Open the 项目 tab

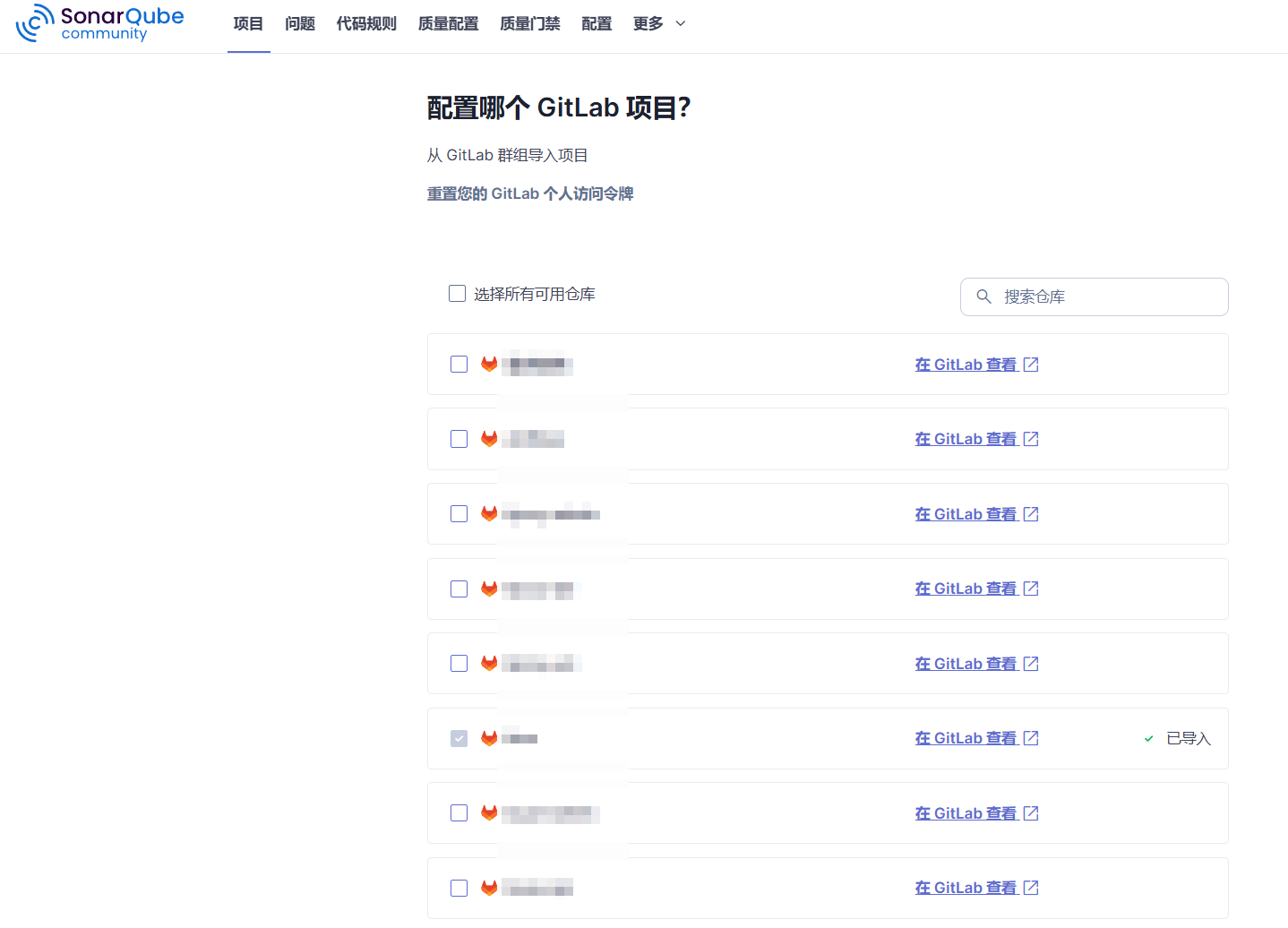point(248,24)
